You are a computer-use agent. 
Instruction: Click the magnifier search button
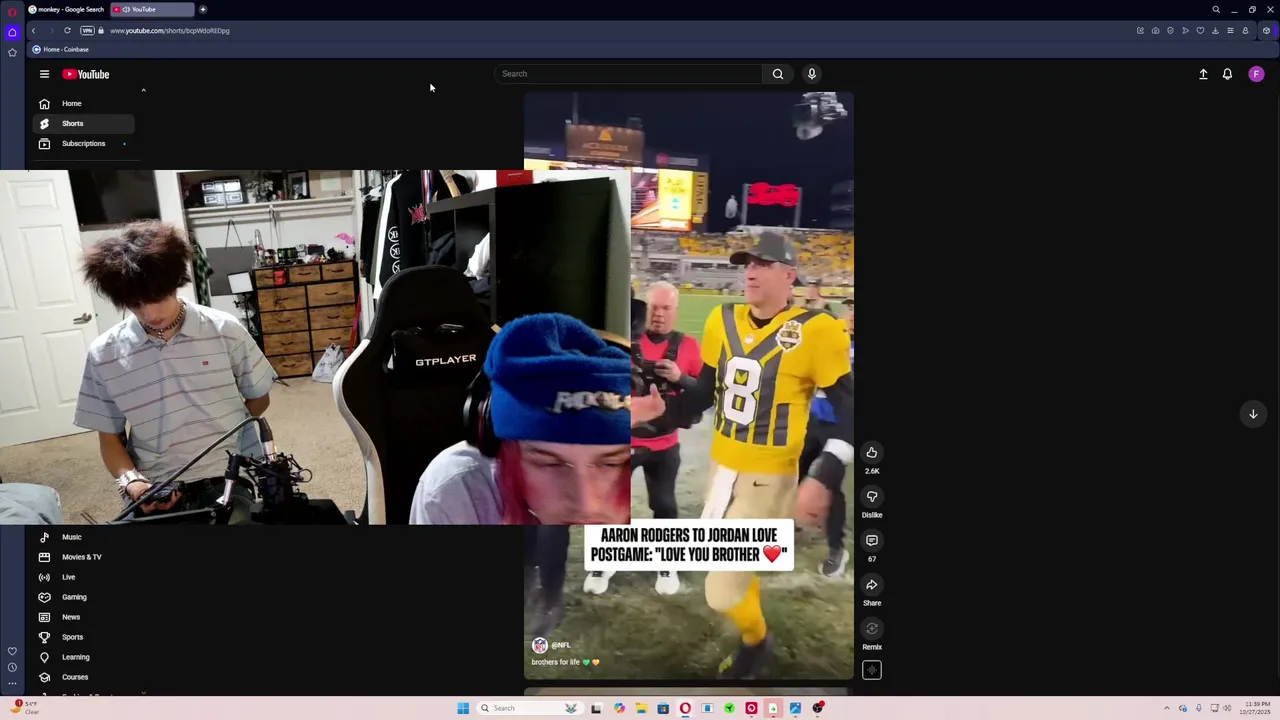(x=778, y=73)
